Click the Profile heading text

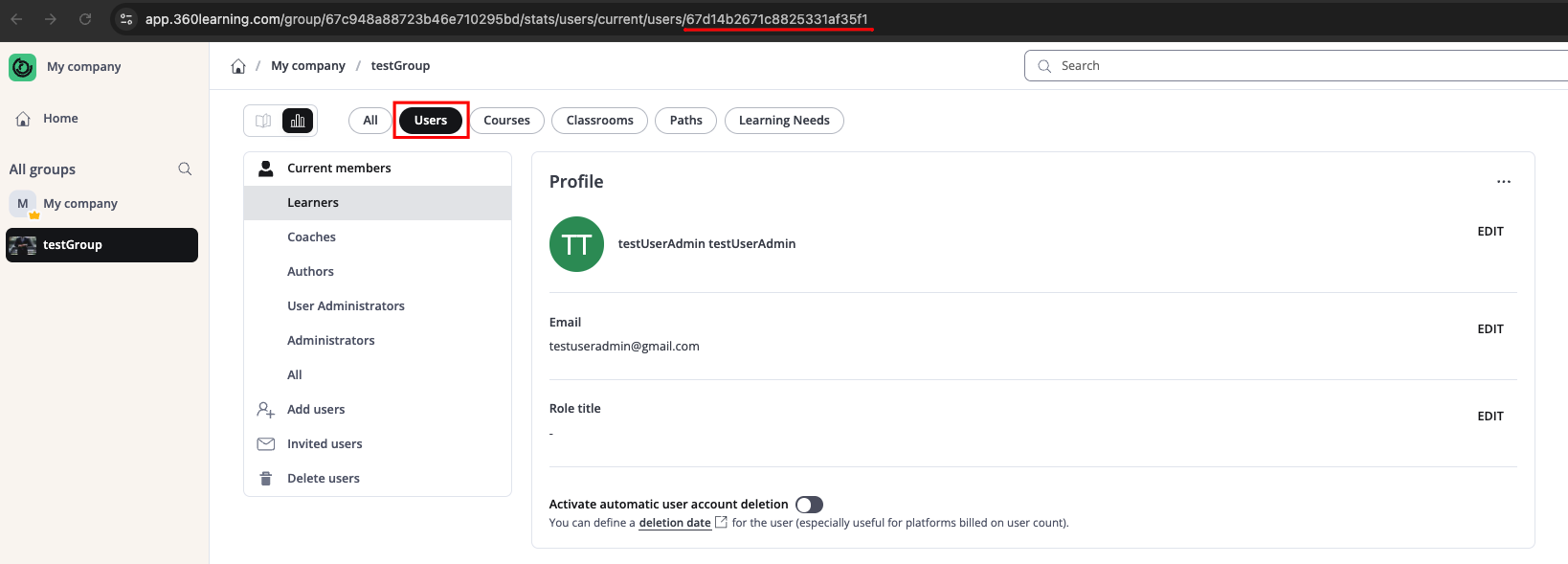(576, 182)
